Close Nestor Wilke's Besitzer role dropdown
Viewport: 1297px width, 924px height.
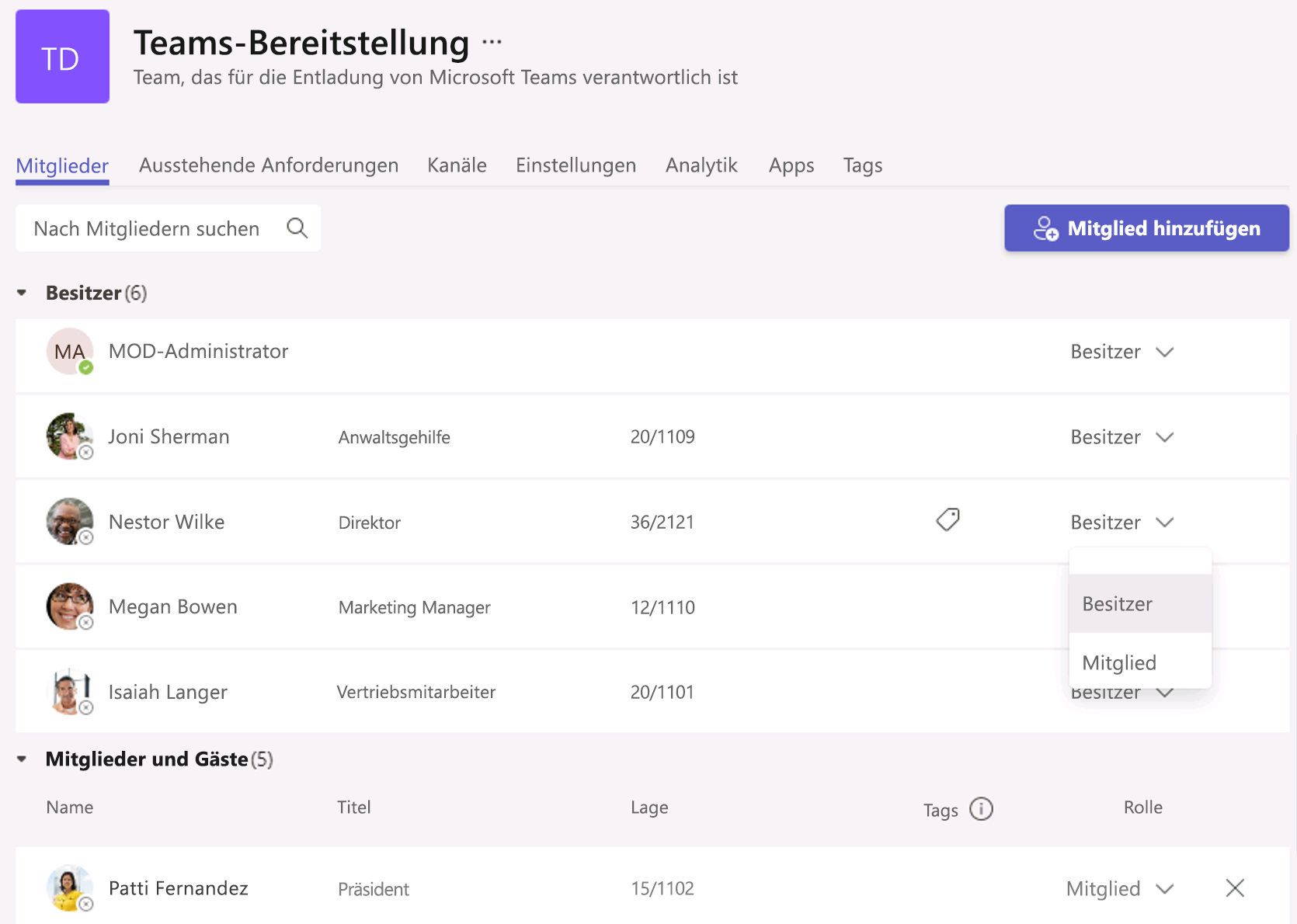[x=1121, y=523]
